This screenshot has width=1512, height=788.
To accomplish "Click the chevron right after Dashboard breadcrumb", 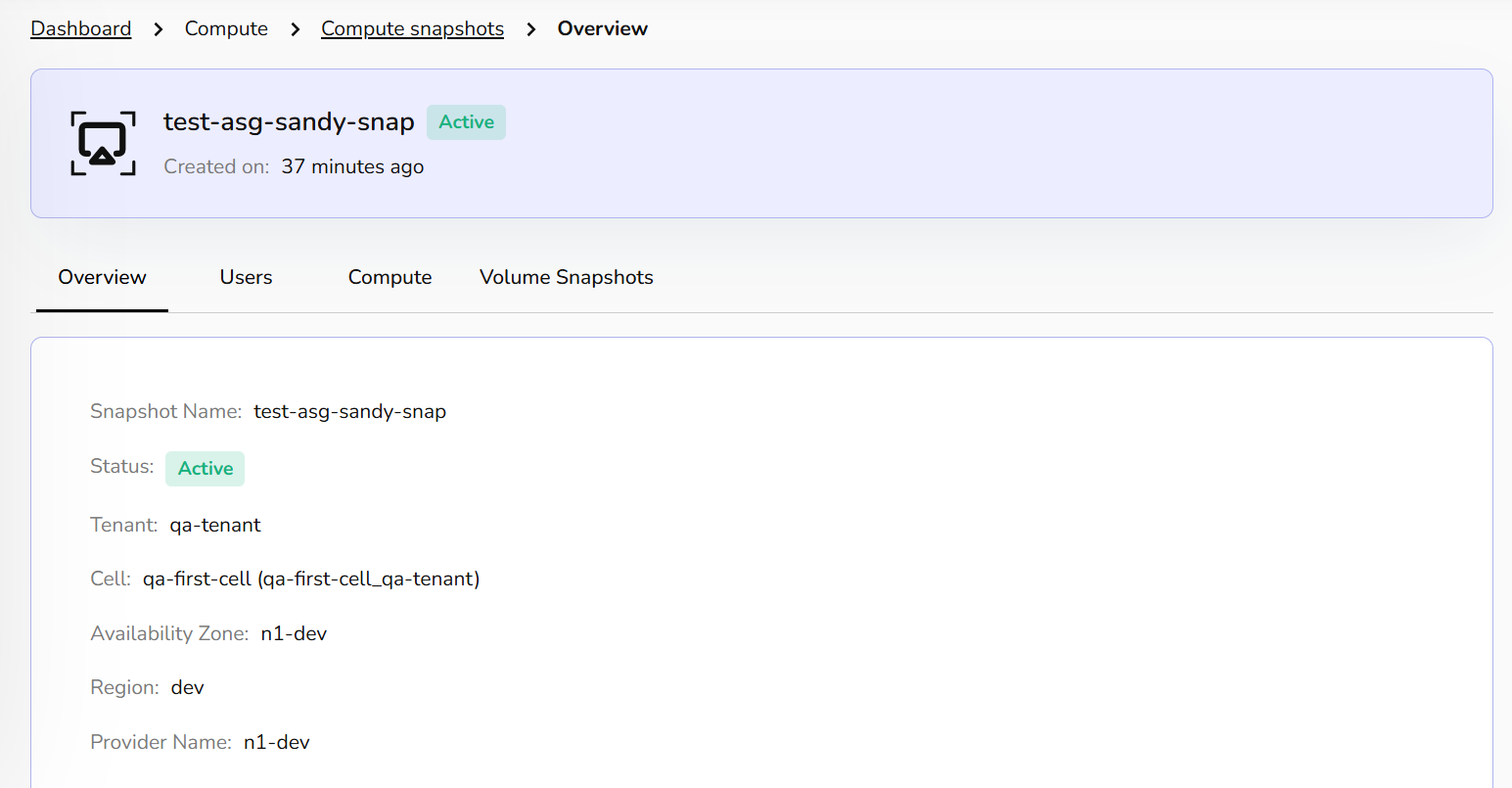I will (x=159, y=29).
